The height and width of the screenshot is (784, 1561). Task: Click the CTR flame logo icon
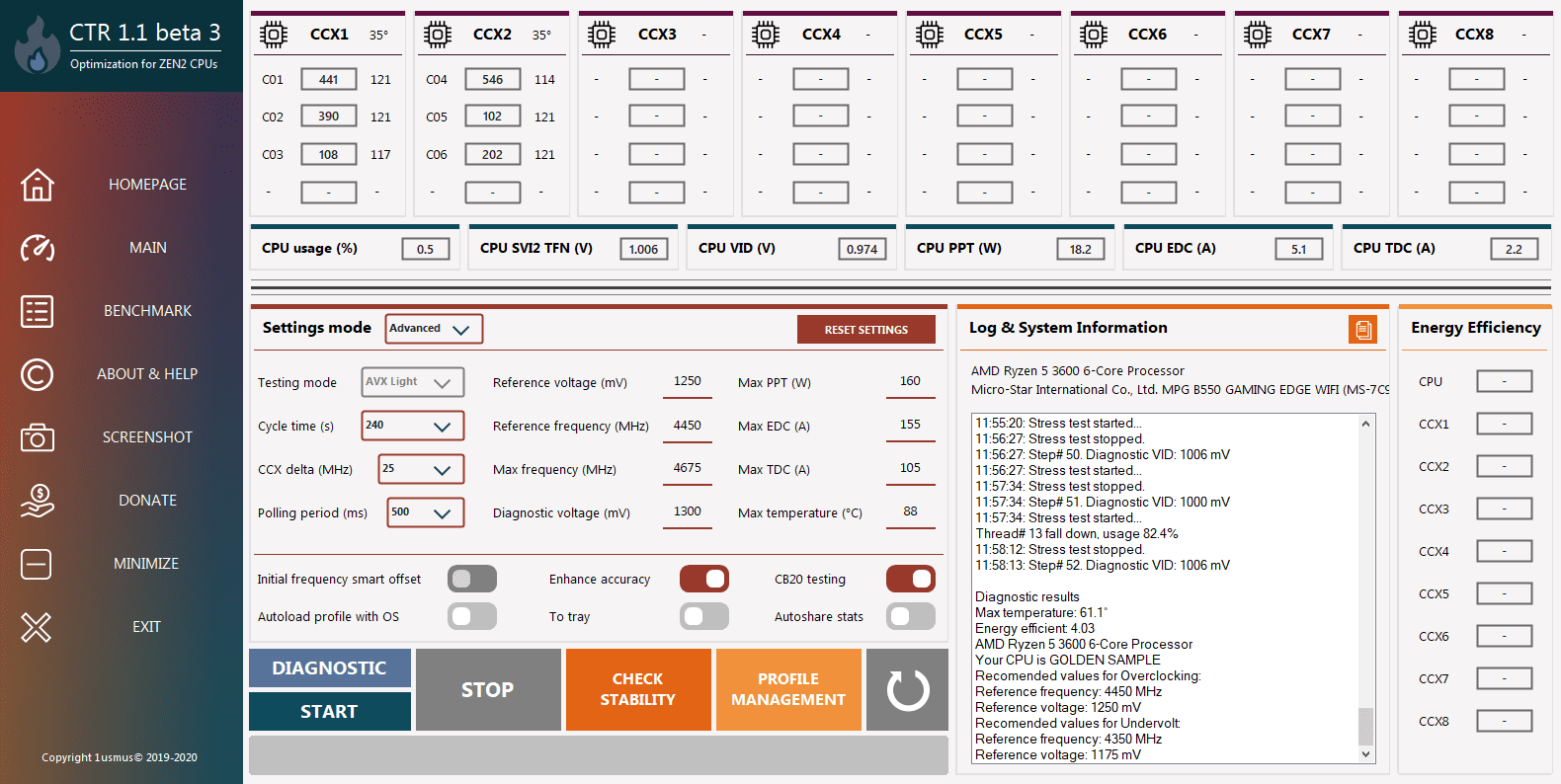(x=38, y=45)
